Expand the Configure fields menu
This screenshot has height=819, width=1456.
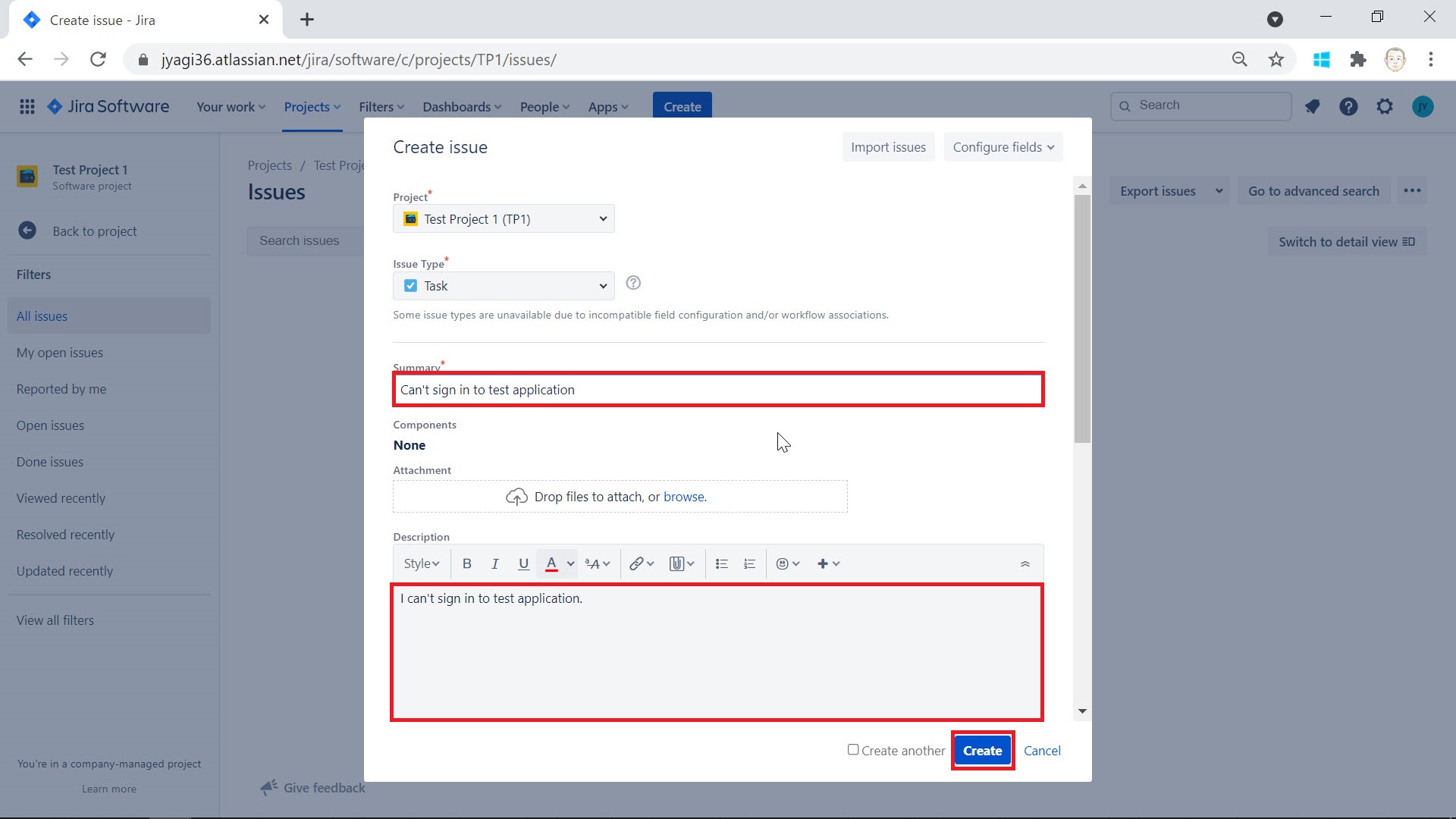coord(1003,147)
